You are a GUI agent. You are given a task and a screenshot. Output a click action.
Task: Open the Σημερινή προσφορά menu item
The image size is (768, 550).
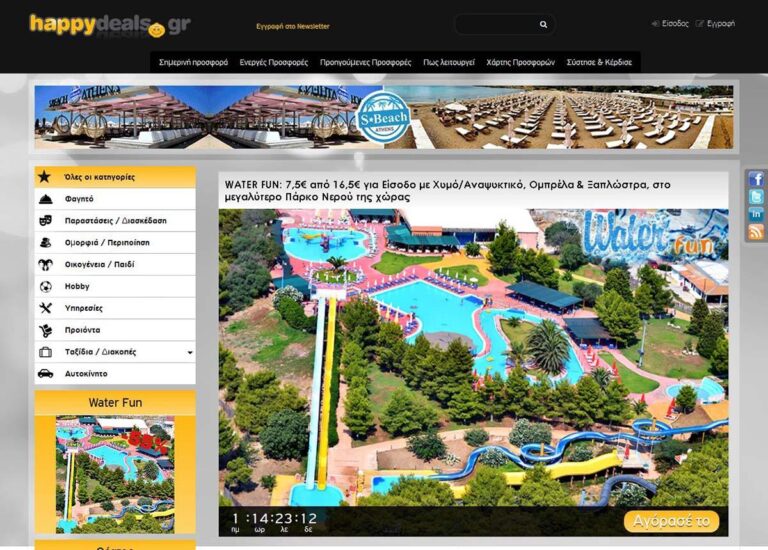[193, 62]
